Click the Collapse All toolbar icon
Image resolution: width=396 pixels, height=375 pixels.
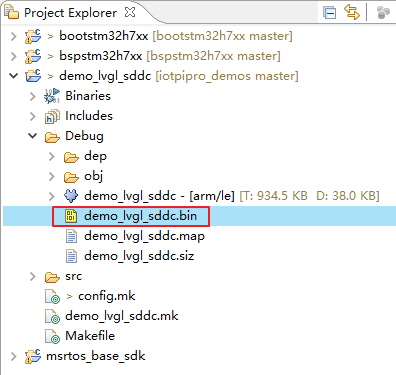[329, 13]
